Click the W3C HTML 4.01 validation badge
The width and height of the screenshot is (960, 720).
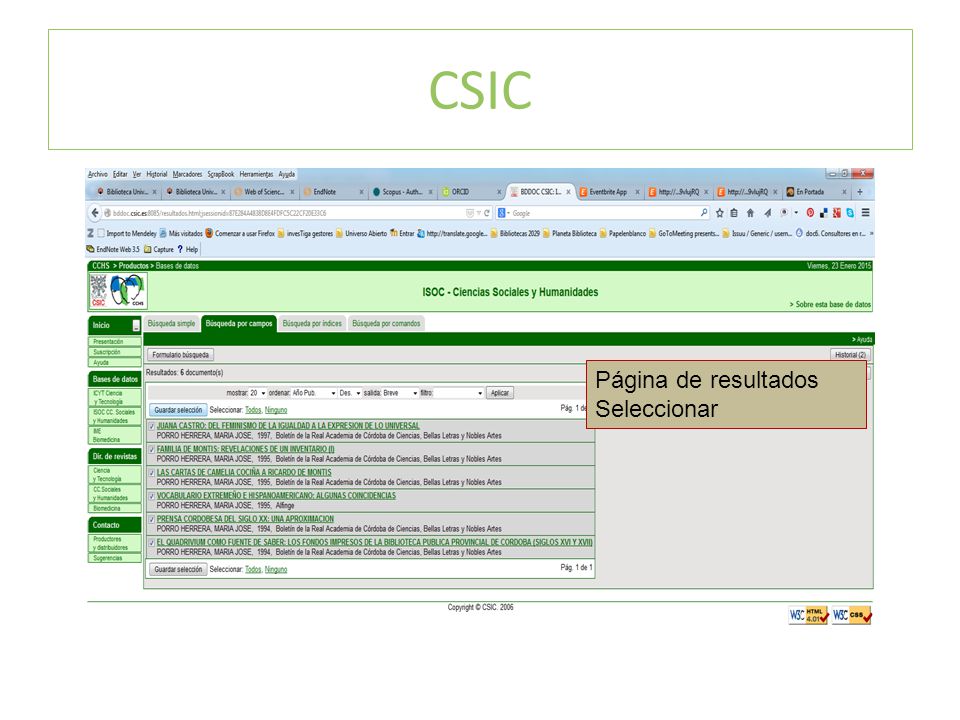tap(808, 615)
